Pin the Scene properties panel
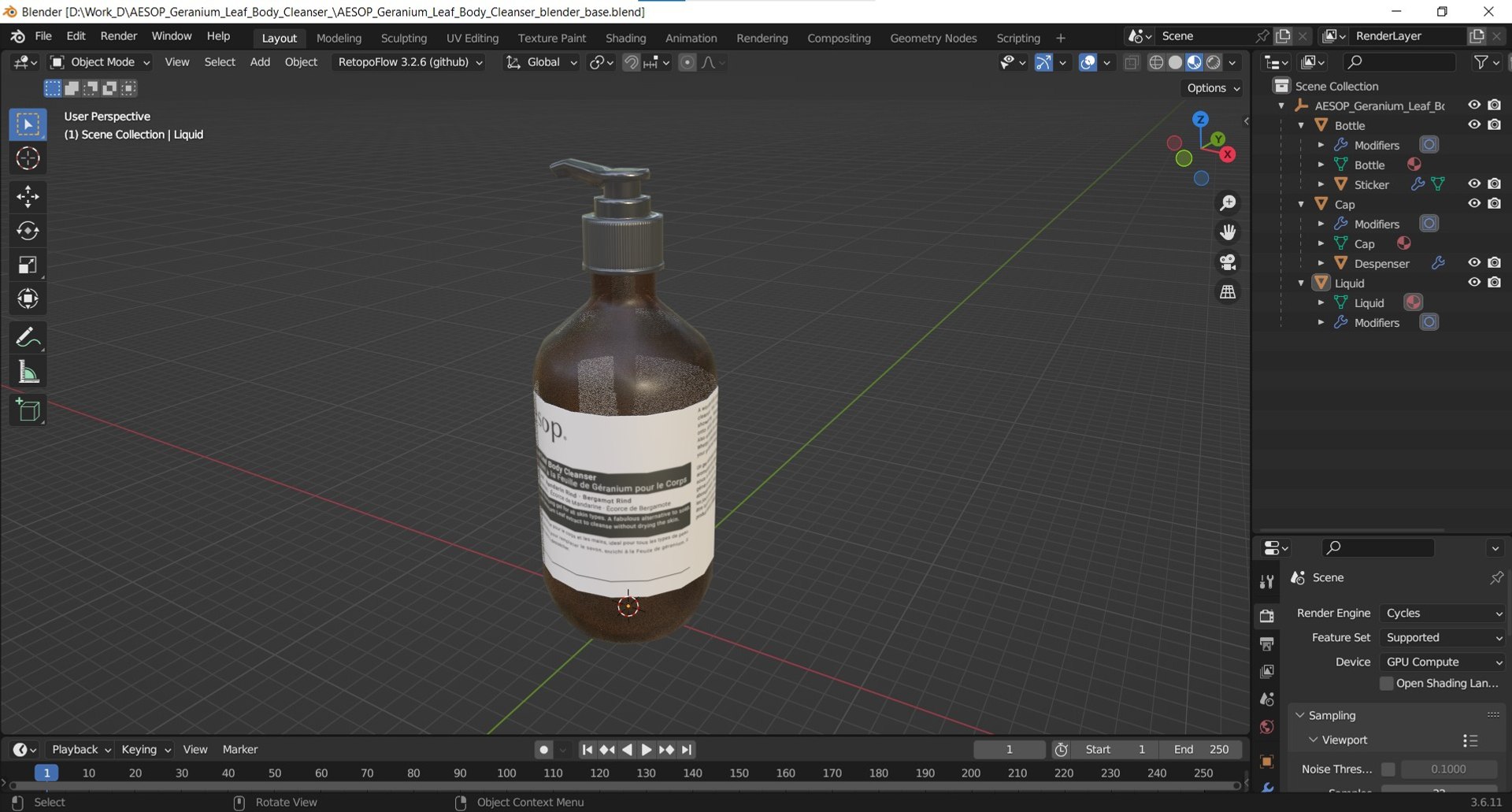The height and width of the screenshot is (812, 1512). 1496,577
